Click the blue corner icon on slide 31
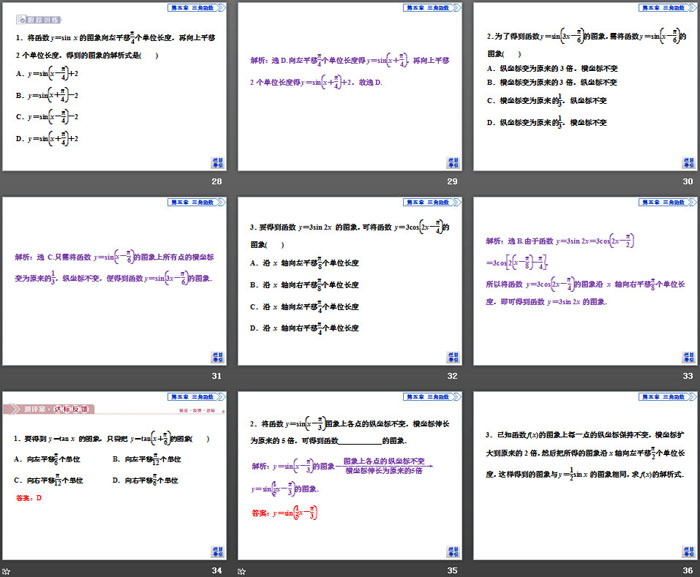 [217, 357]
